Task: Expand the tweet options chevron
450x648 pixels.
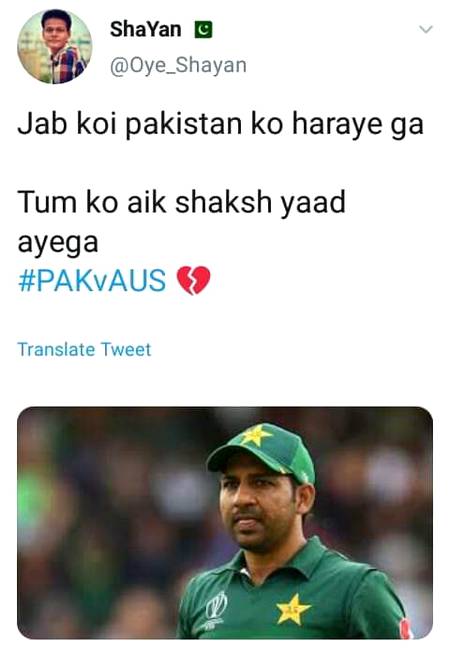Action: tap(426, 29)
